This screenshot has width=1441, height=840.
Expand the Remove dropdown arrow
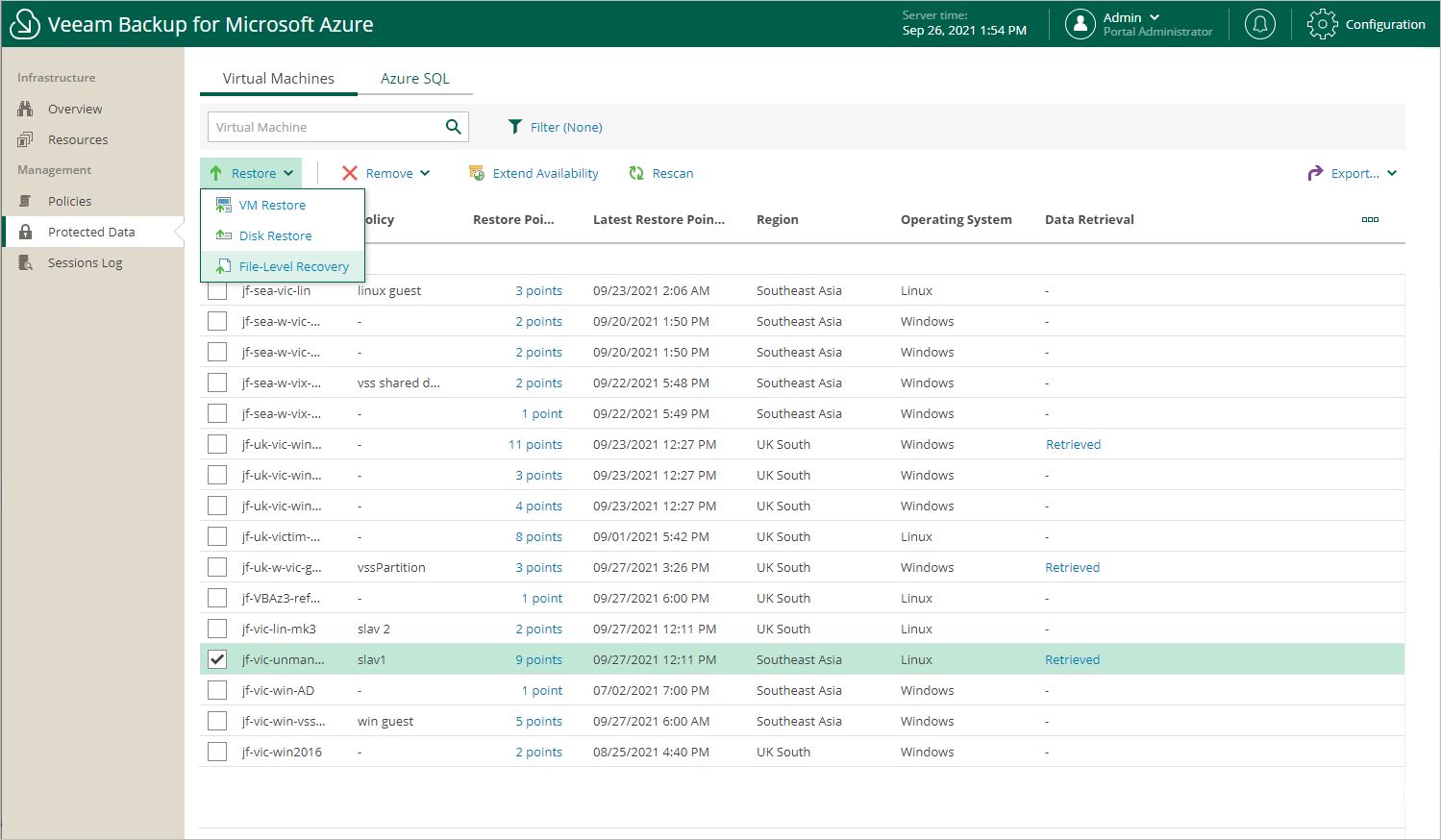[425, 173]
